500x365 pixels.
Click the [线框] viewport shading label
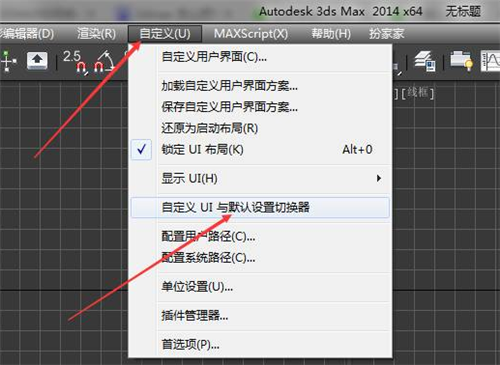click(x=417, y=93)
